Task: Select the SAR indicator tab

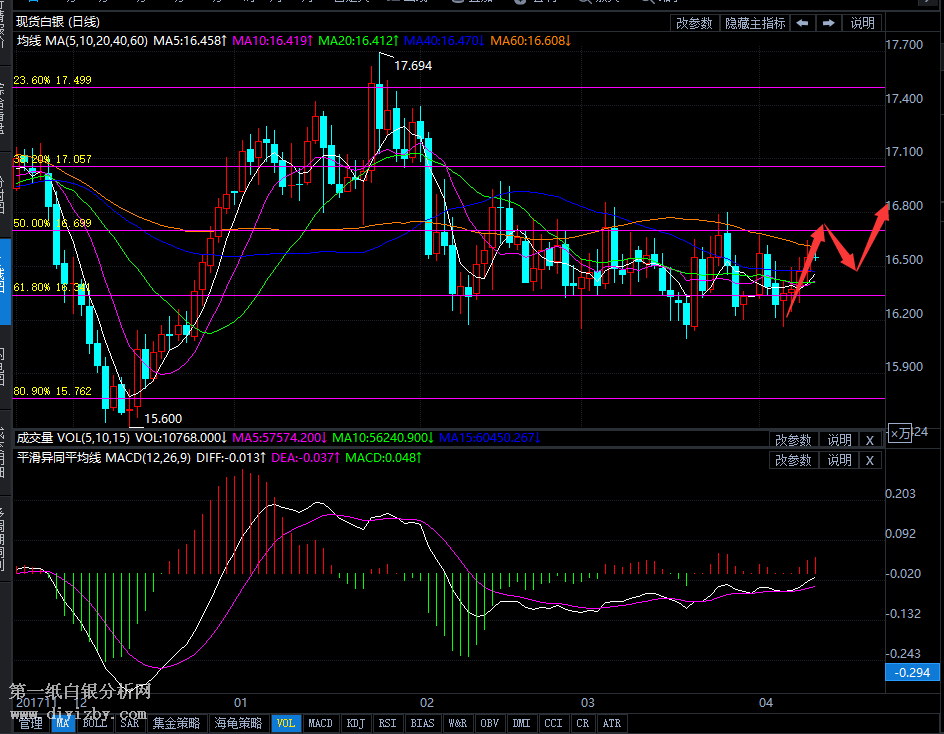Action: 130,723
